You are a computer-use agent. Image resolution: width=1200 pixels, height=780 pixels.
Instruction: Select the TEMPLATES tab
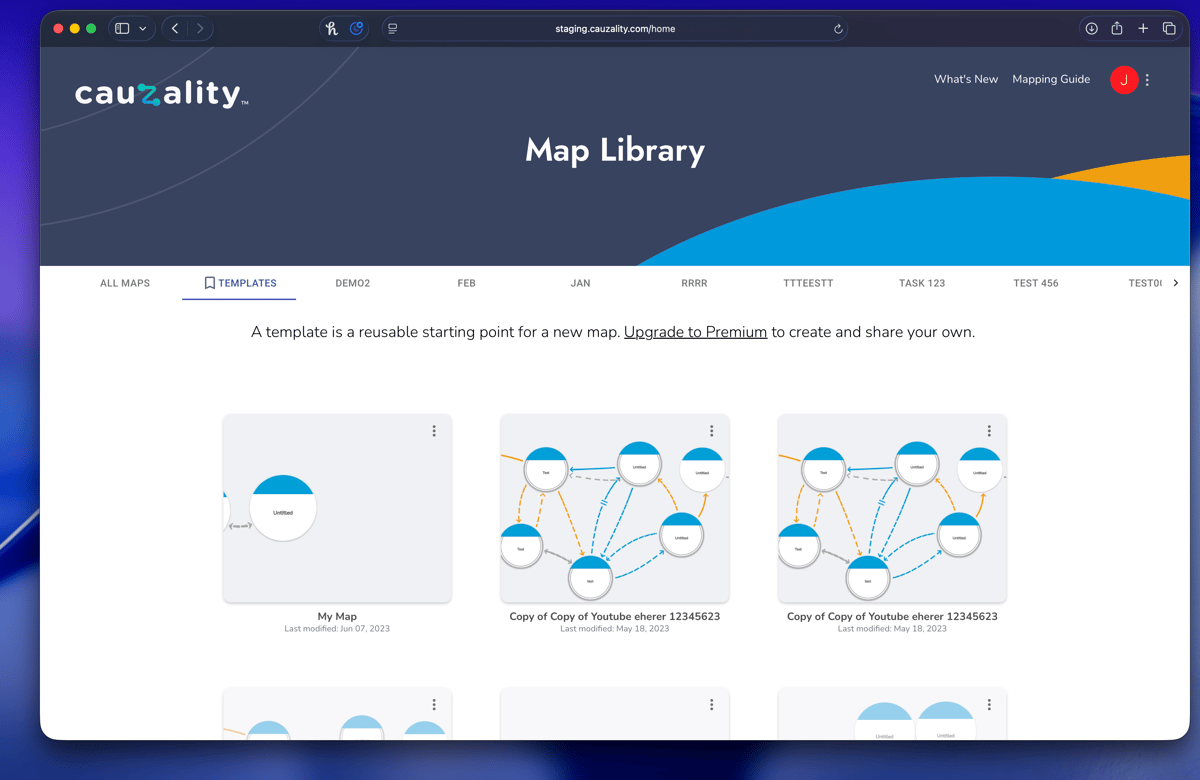(x=240, y=283)
